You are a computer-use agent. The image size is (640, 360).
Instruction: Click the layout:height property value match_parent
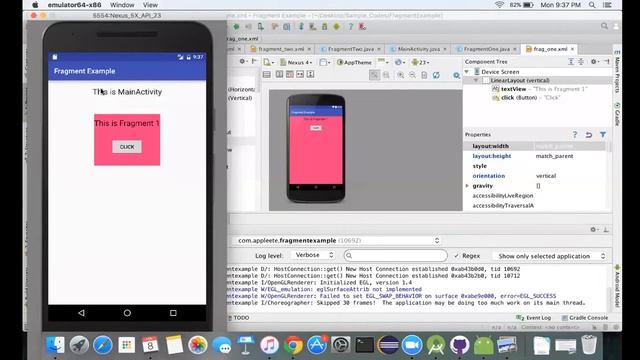coord(554,156)
